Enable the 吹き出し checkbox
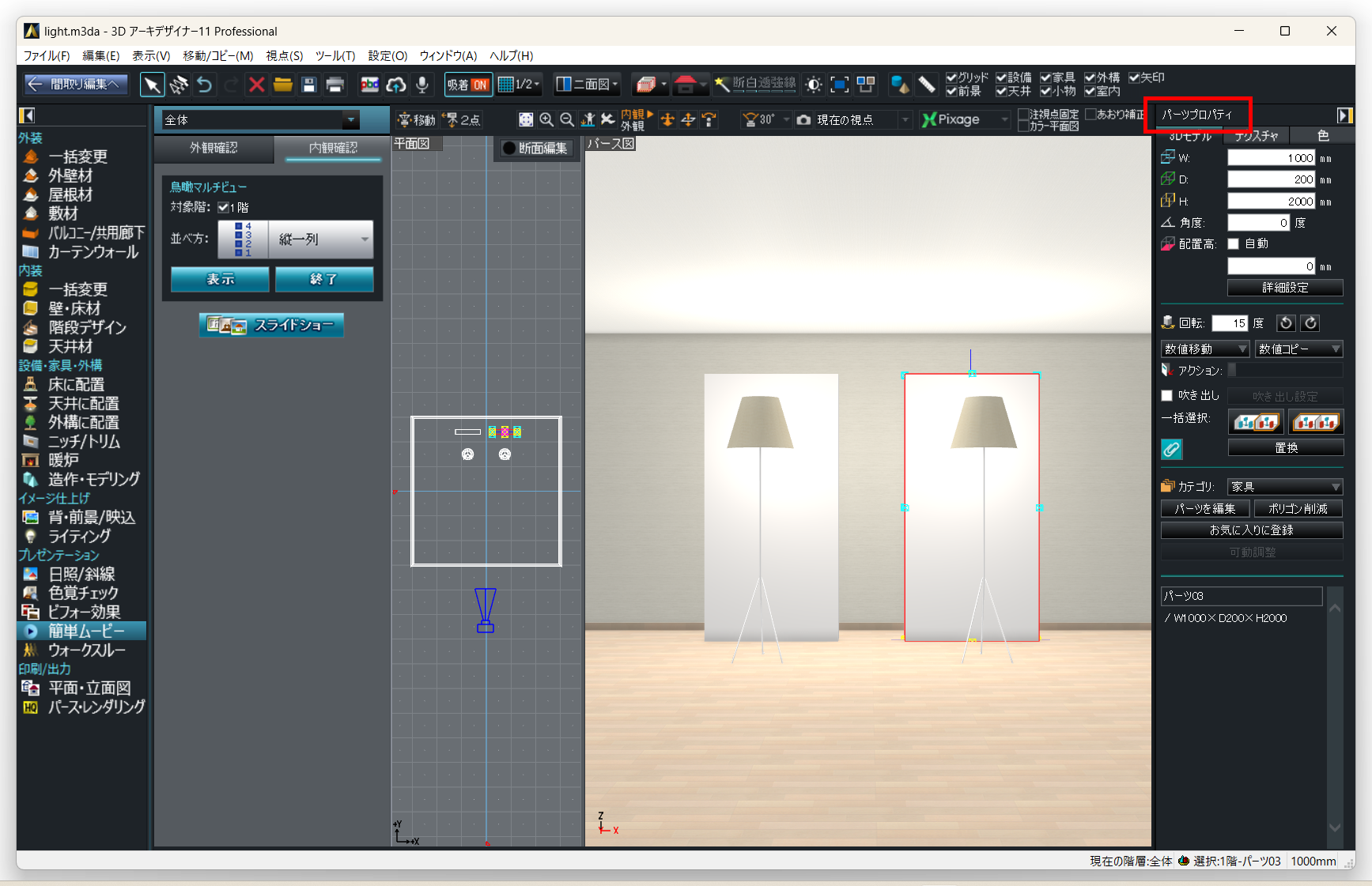The image size is (1372, 886). click(1166, 395)
